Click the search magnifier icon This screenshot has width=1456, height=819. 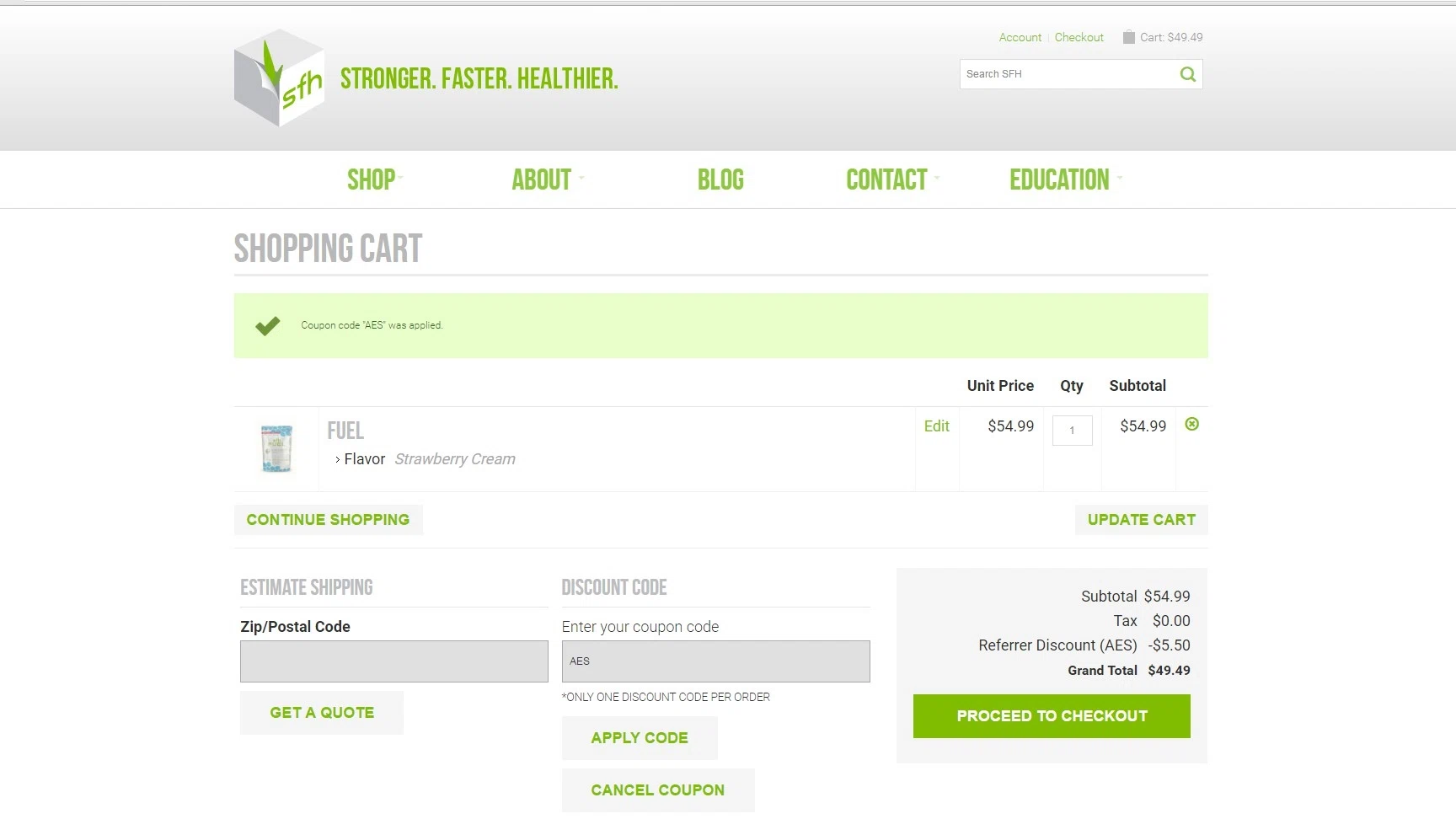pos(1188,74)
